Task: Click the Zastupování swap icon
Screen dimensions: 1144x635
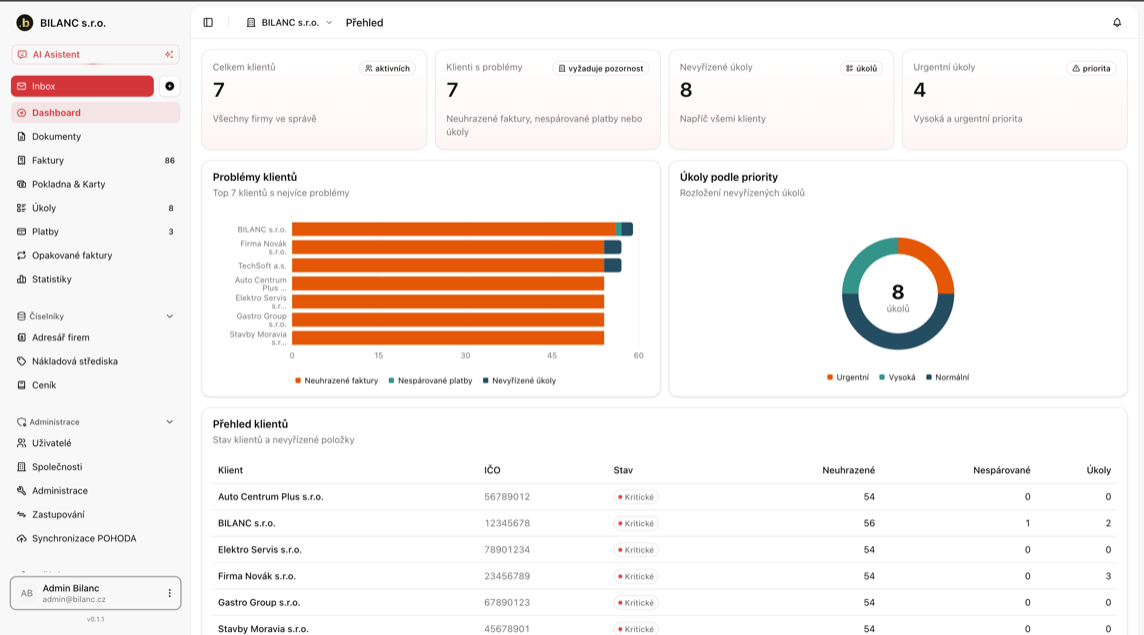Action: pyautogui.click(x=21, y=515)
